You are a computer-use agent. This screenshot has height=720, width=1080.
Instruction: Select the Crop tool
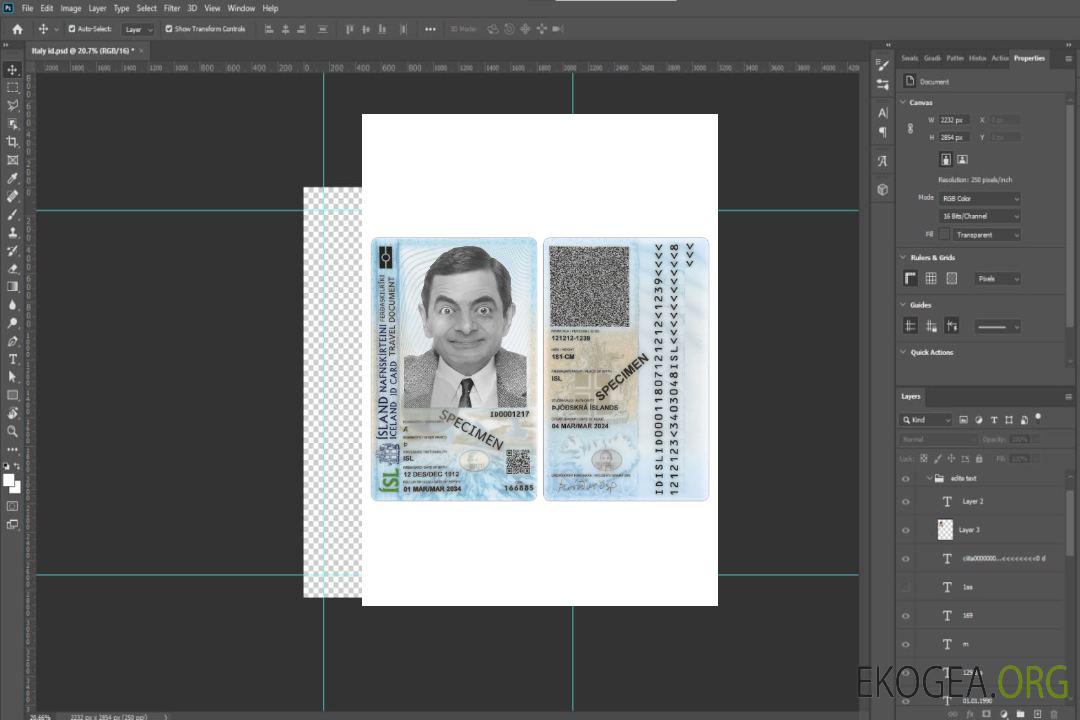tap(13, 142)
